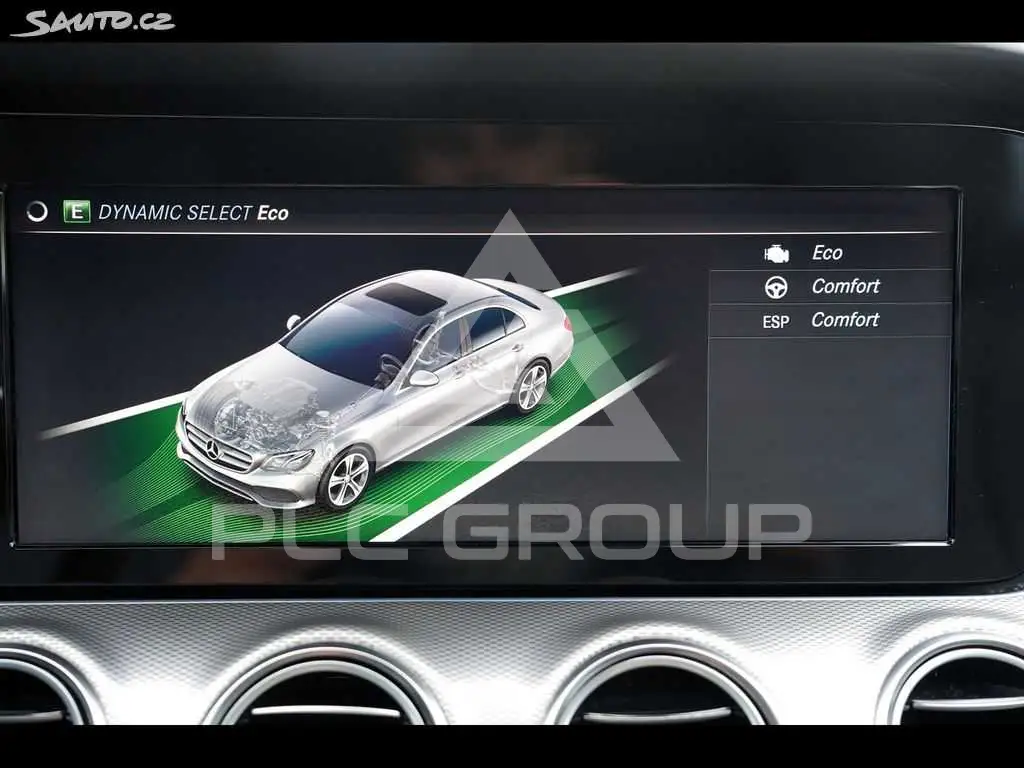Tap the DYNAMIC SELECT Eco header

pyautogui.click(x=193, y=213)
